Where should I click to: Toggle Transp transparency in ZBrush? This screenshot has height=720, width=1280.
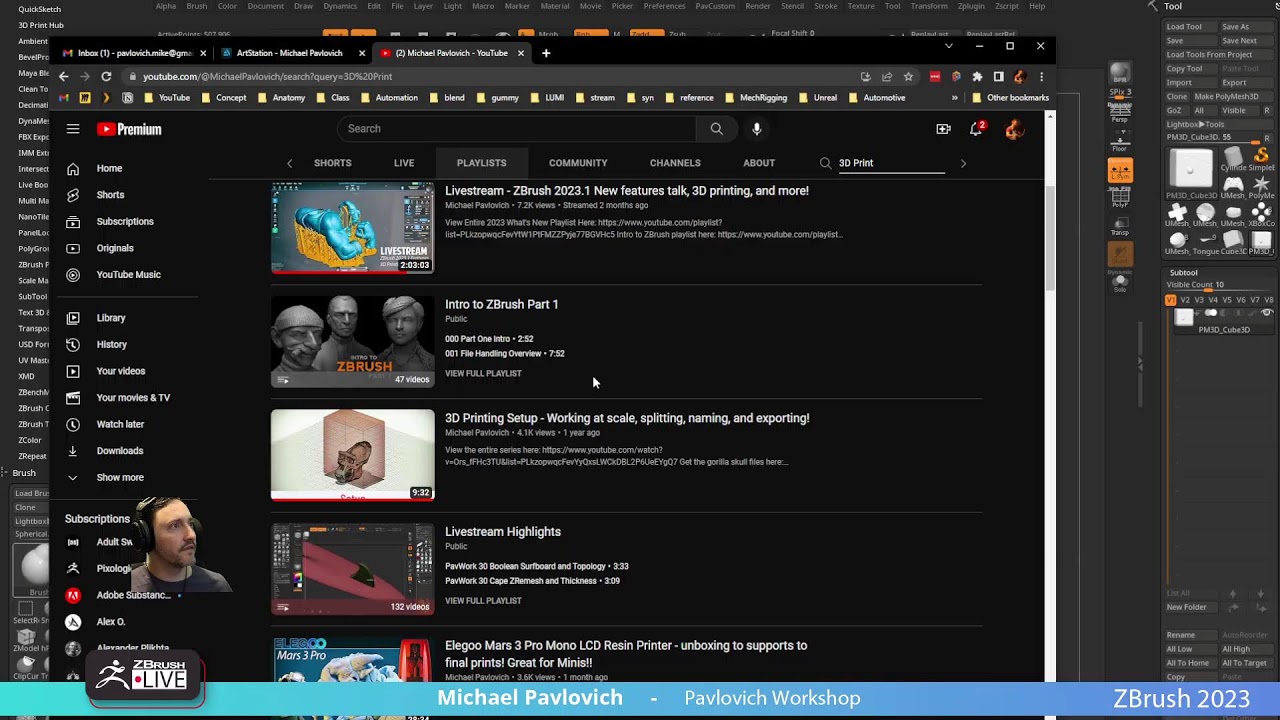pyautogui.click(x=1120, y=225)
